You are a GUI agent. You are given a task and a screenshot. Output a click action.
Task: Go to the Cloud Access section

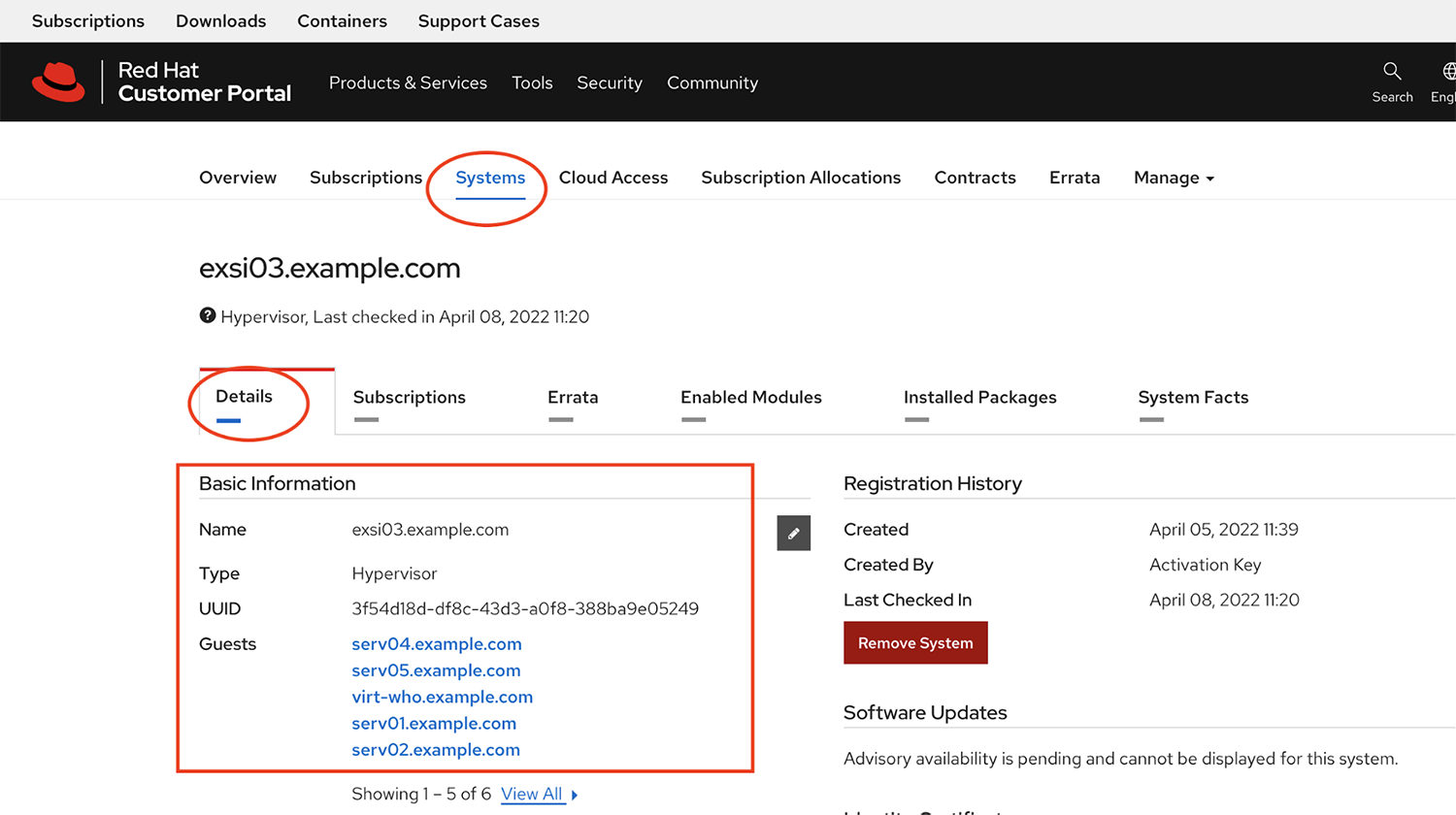pyautogui.click(x=613, y=178)
